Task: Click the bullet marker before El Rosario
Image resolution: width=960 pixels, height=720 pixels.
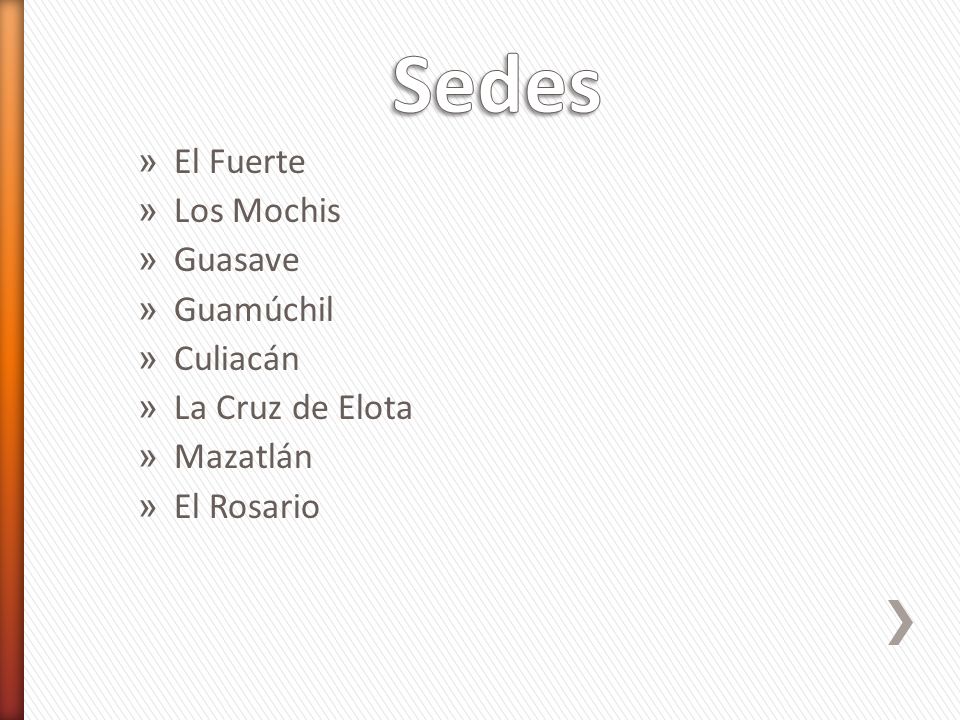Action: tap(148, 508)
